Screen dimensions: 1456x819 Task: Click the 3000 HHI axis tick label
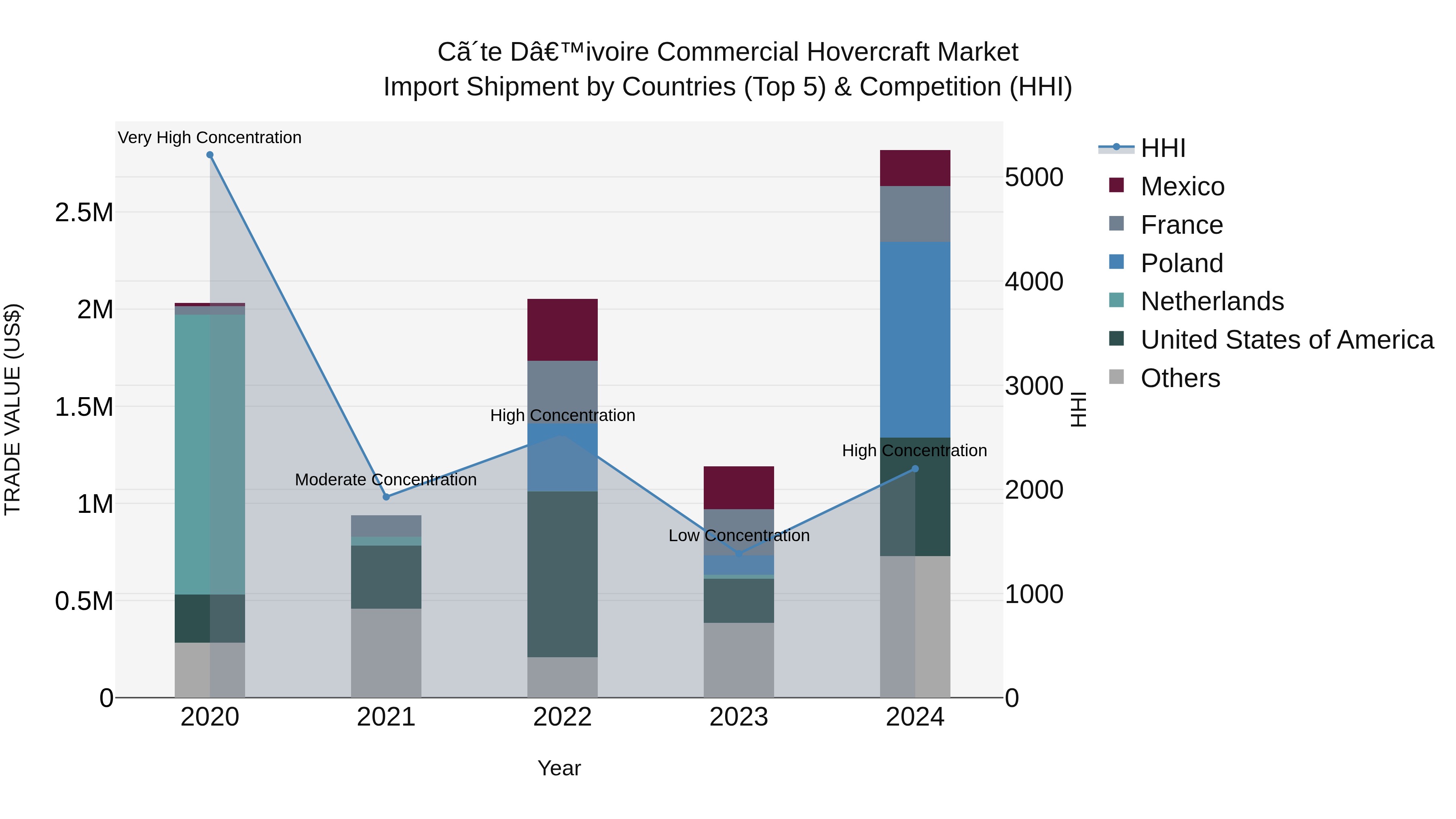pyautogui.click(x=1034, y=386)
